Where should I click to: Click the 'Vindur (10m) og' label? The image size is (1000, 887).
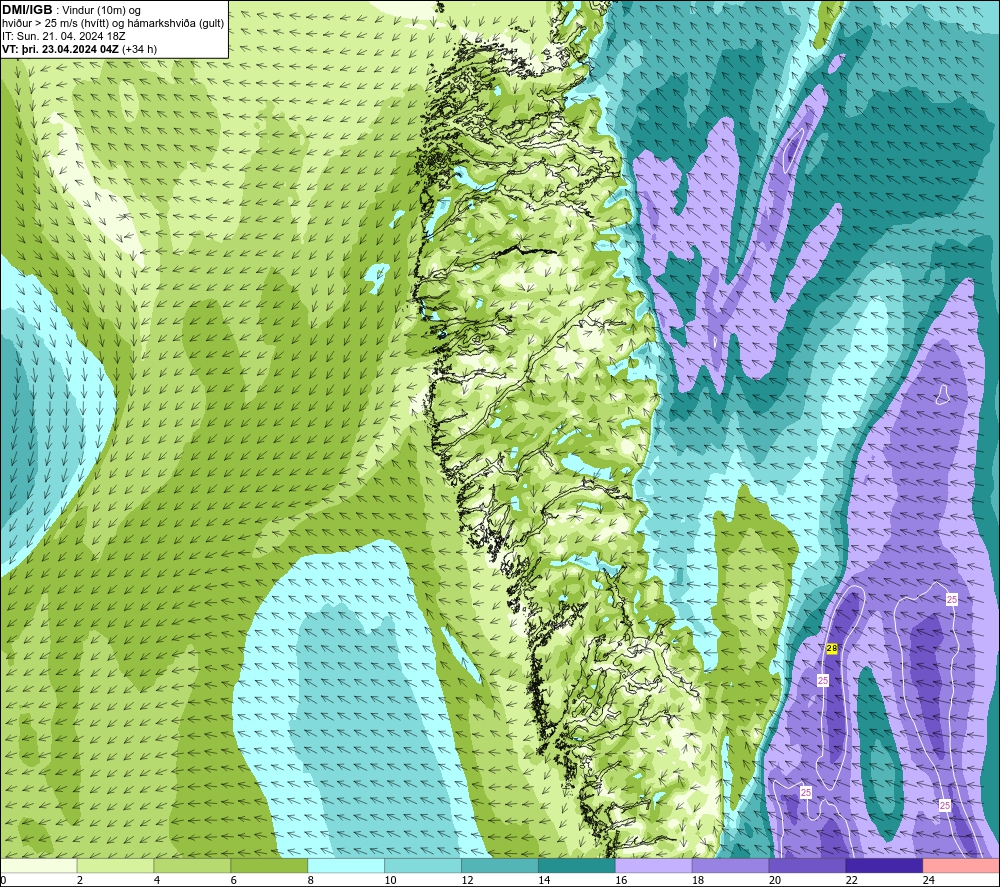(101, 10)
